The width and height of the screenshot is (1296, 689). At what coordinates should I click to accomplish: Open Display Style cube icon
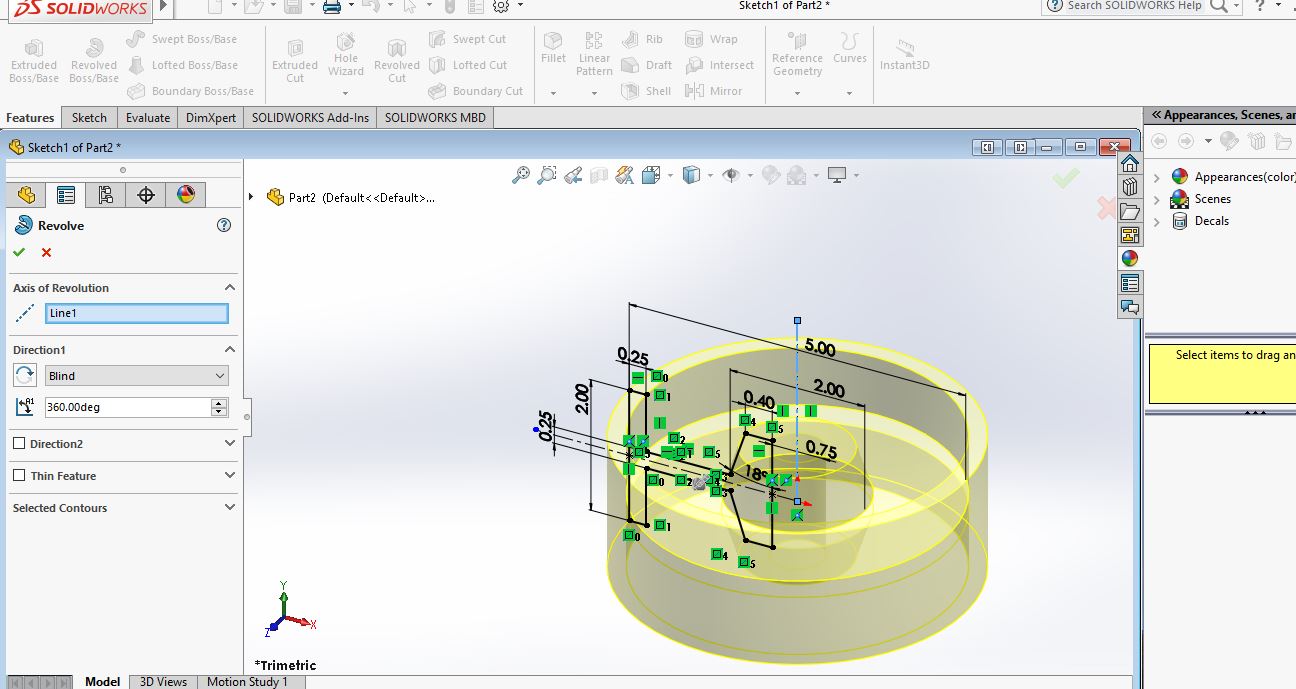[x=691, y=175]
